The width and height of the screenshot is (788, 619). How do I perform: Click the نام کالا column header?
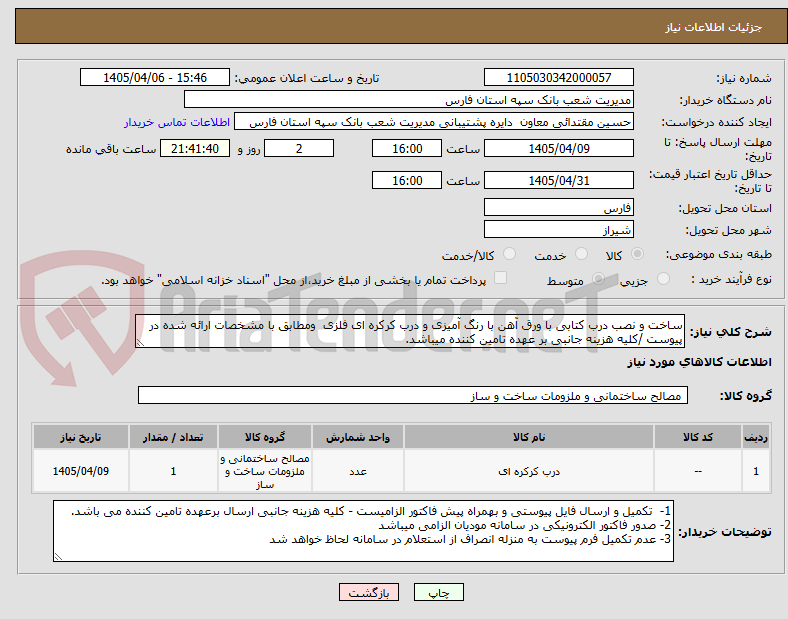click(x=529, y=437)
